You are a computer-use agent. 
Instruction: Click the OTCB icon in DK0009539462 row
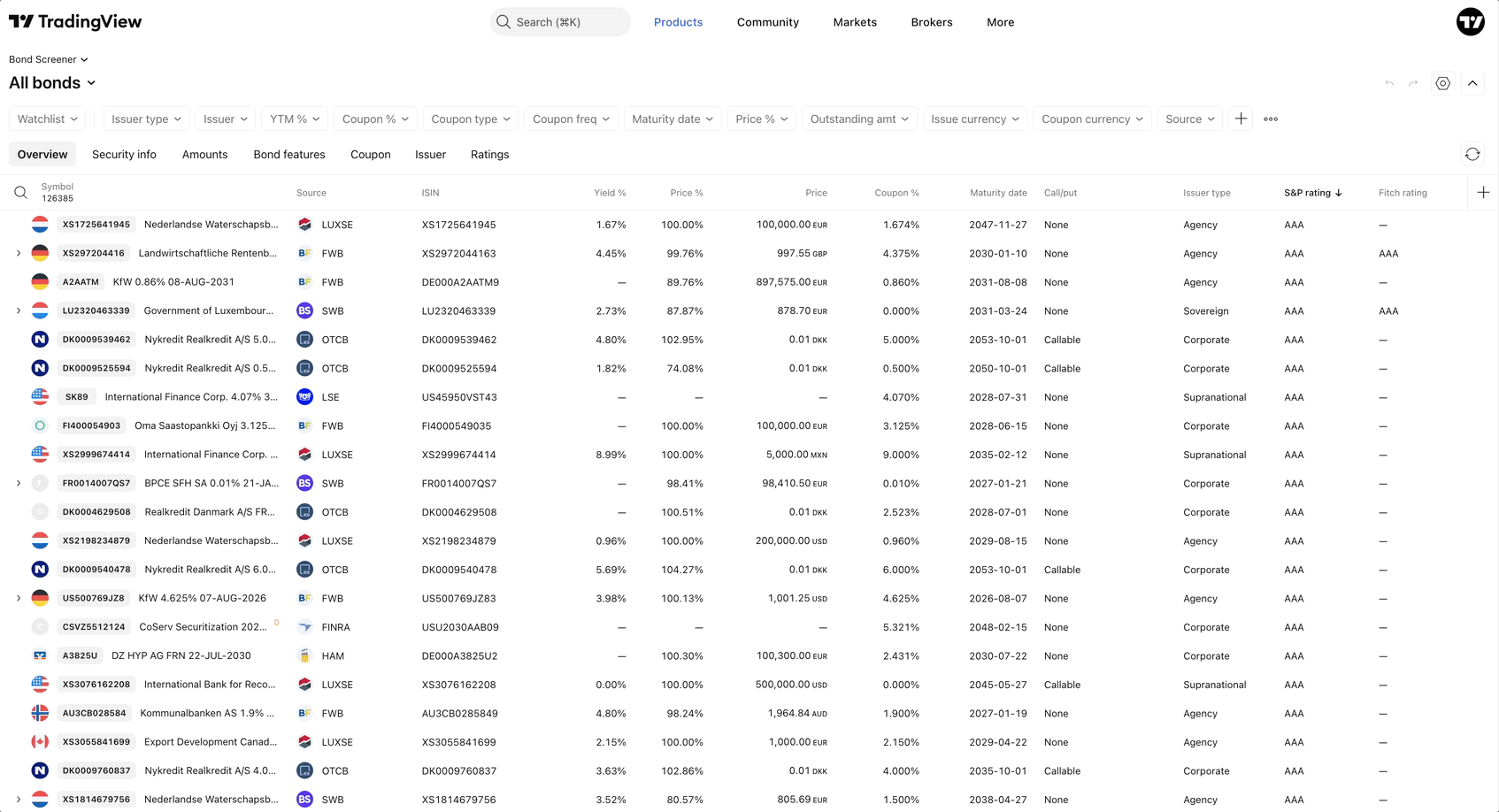coord(304,340)
